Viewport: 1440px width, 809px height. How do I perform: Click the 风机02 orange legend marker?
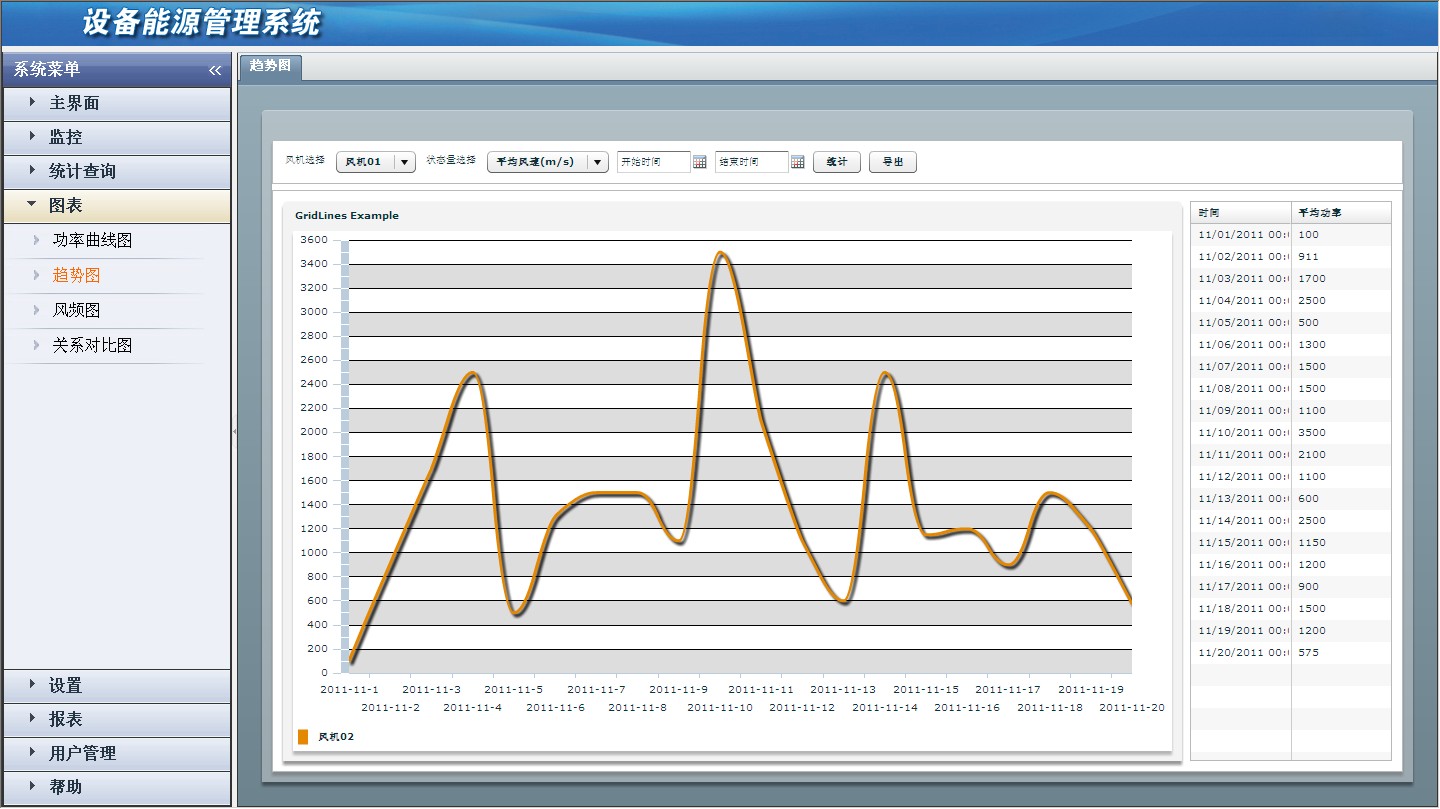(303, 737)
